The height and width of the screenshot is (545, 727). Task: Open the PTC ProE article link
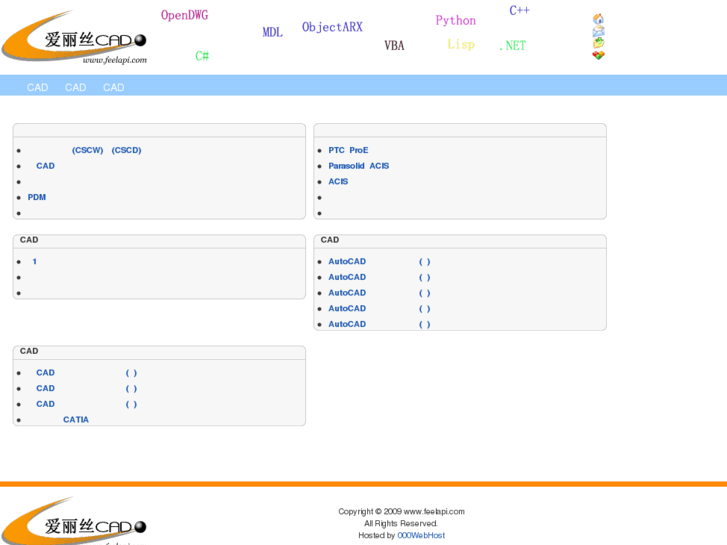(348, 150)
